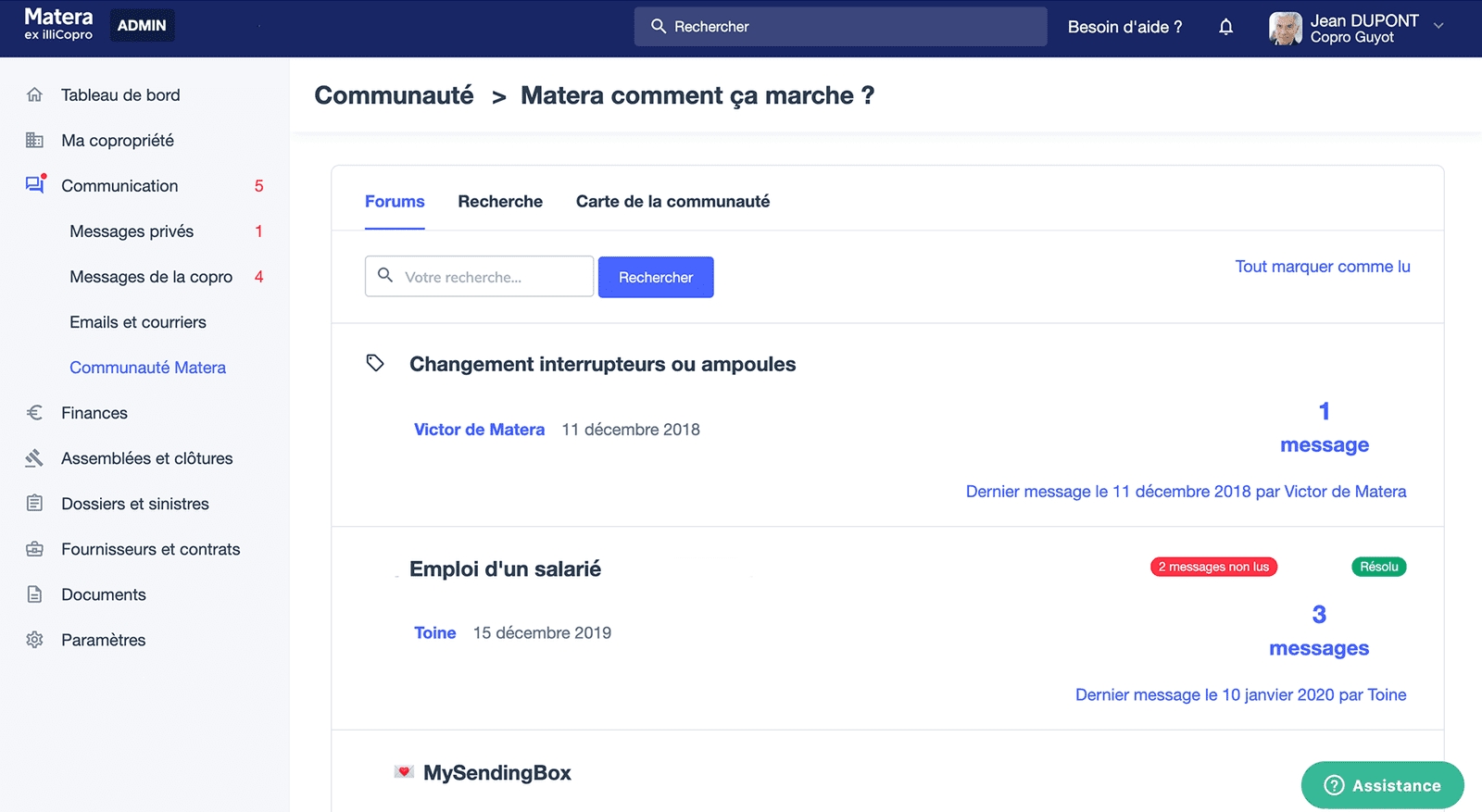Click the Documents file icon
The width and height of the screenshot is (1482, 812).
(x=34, y=593)
